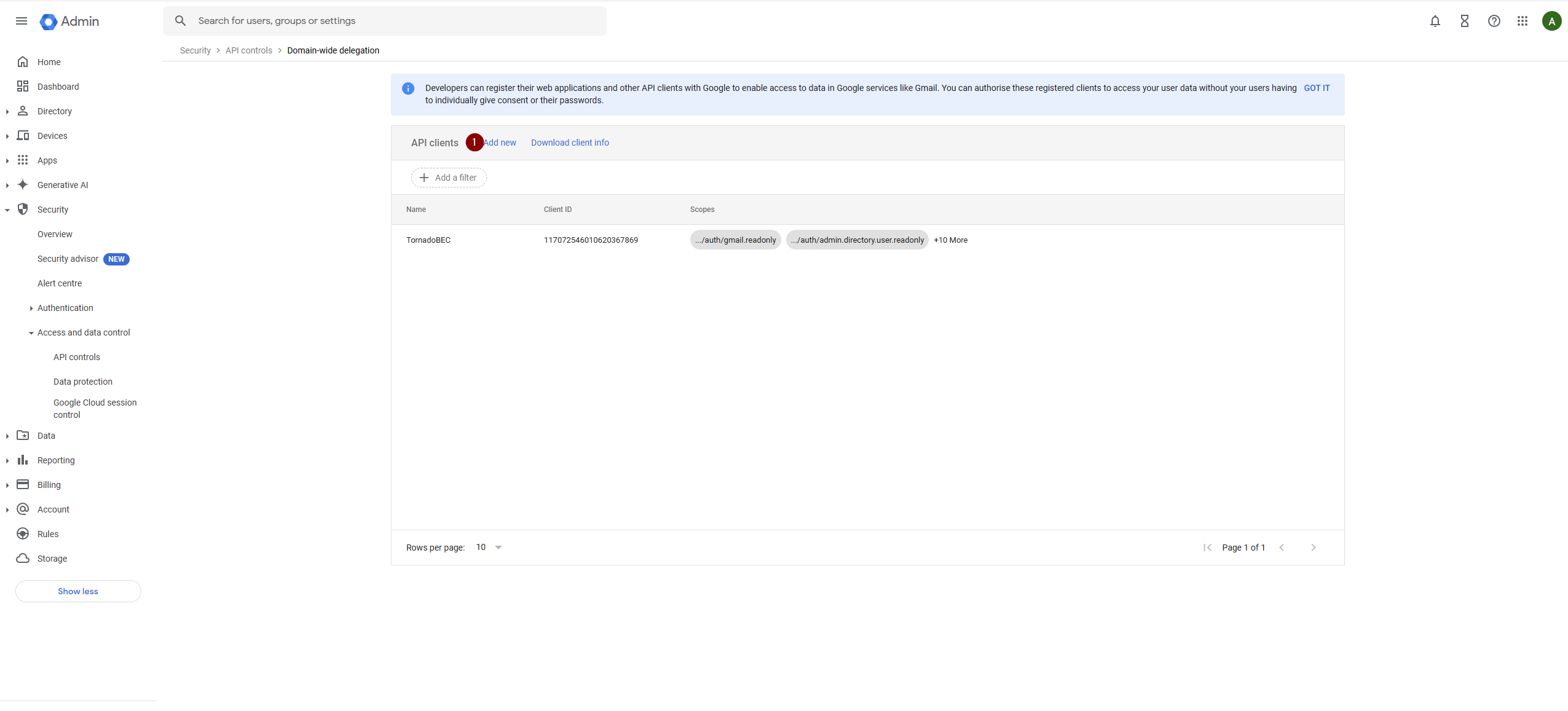Expand the Directory section arrow
This screenshot has width=1568, height=711.
pos(7,112)
